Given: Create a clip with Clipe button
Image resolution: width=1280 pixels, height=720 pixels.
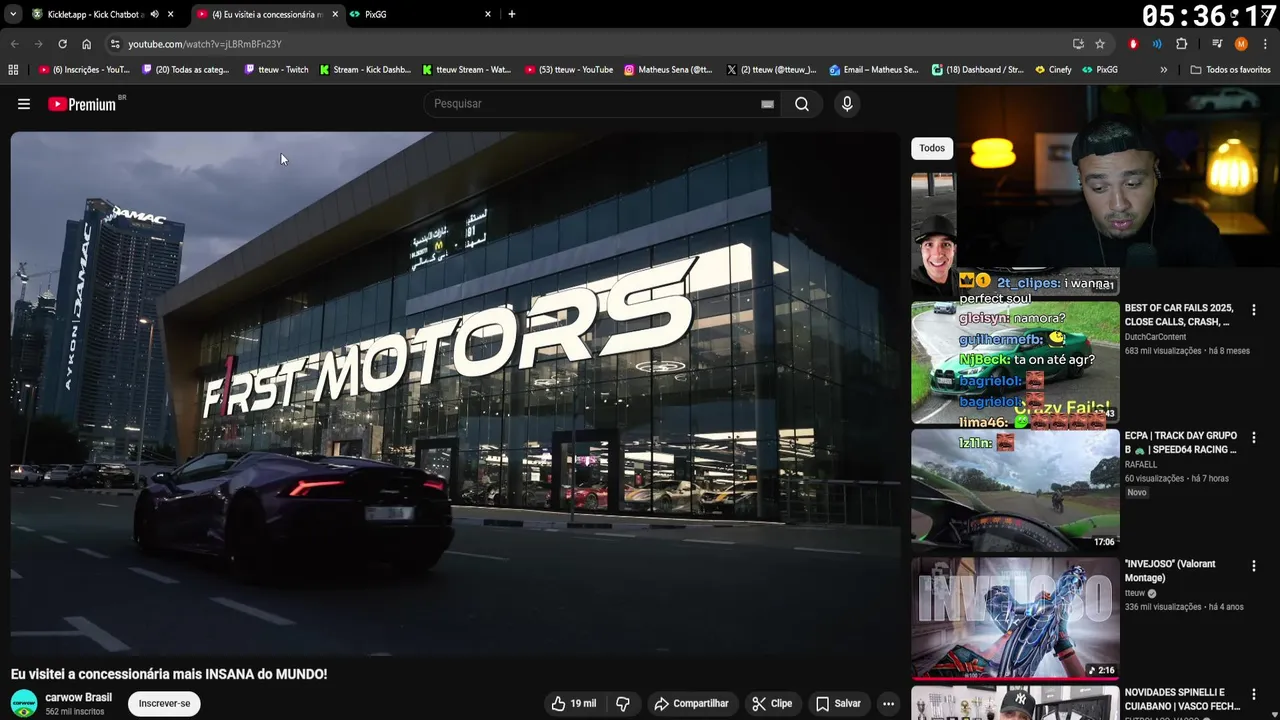Looking at the screenshot, I should tap(772, 704).
